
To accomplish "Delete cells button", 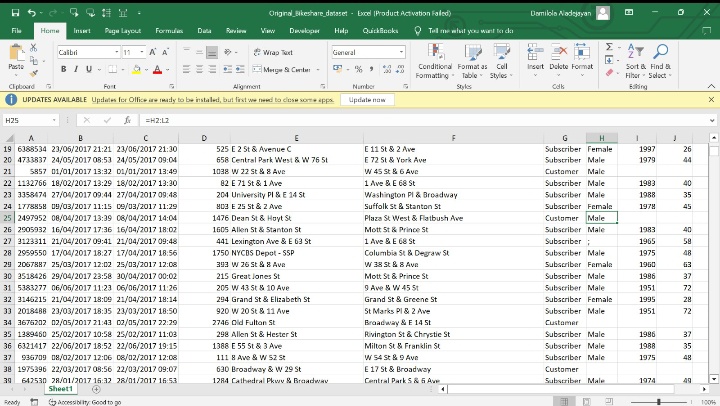I will point(559,60).
